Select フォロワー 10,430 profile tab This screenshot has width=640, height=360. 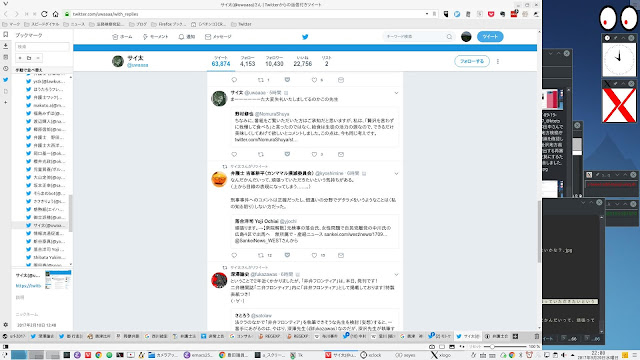(274, 61)
